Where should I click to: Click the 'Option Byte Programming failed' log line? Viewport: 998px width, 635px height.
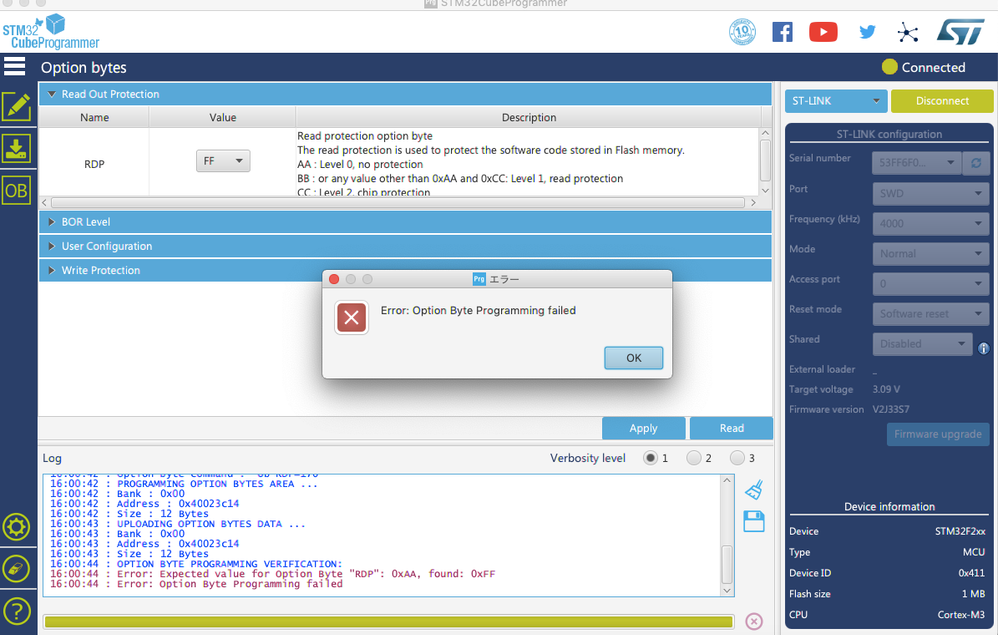click(197, 584)
